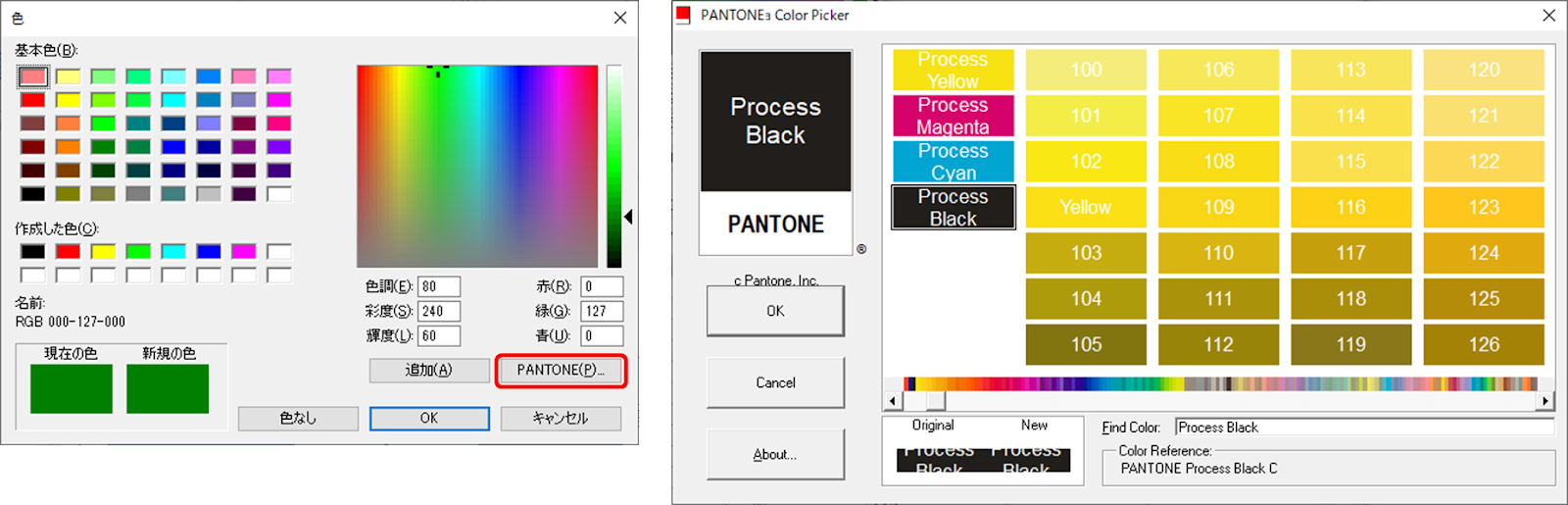Select PANTONE swatch 117

pyautogui.click(x=1351, y=253)
